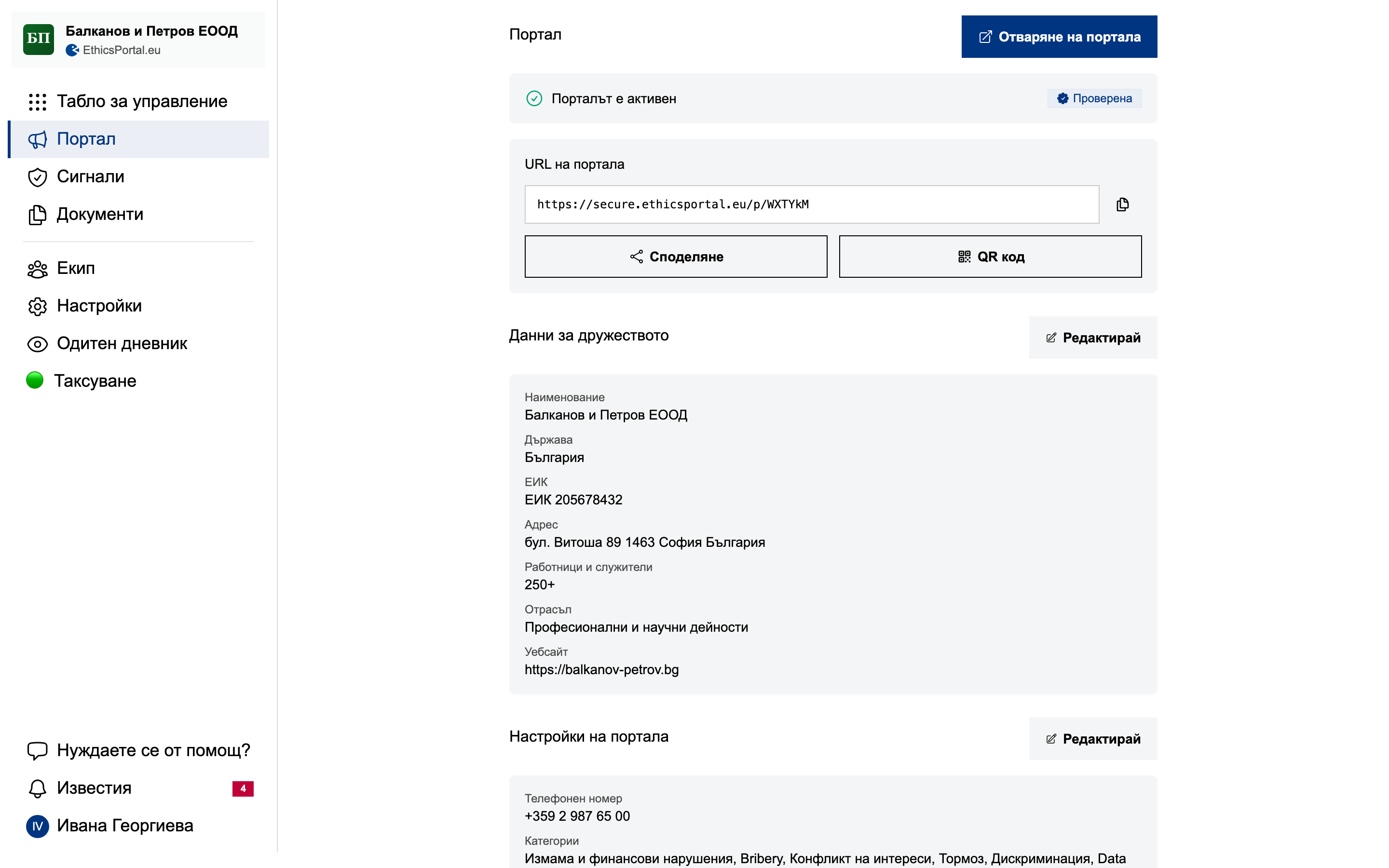Open the Документи section icon
This screenshot has height=868, width=1389.
pyautogui.click(x=37, y=214)
